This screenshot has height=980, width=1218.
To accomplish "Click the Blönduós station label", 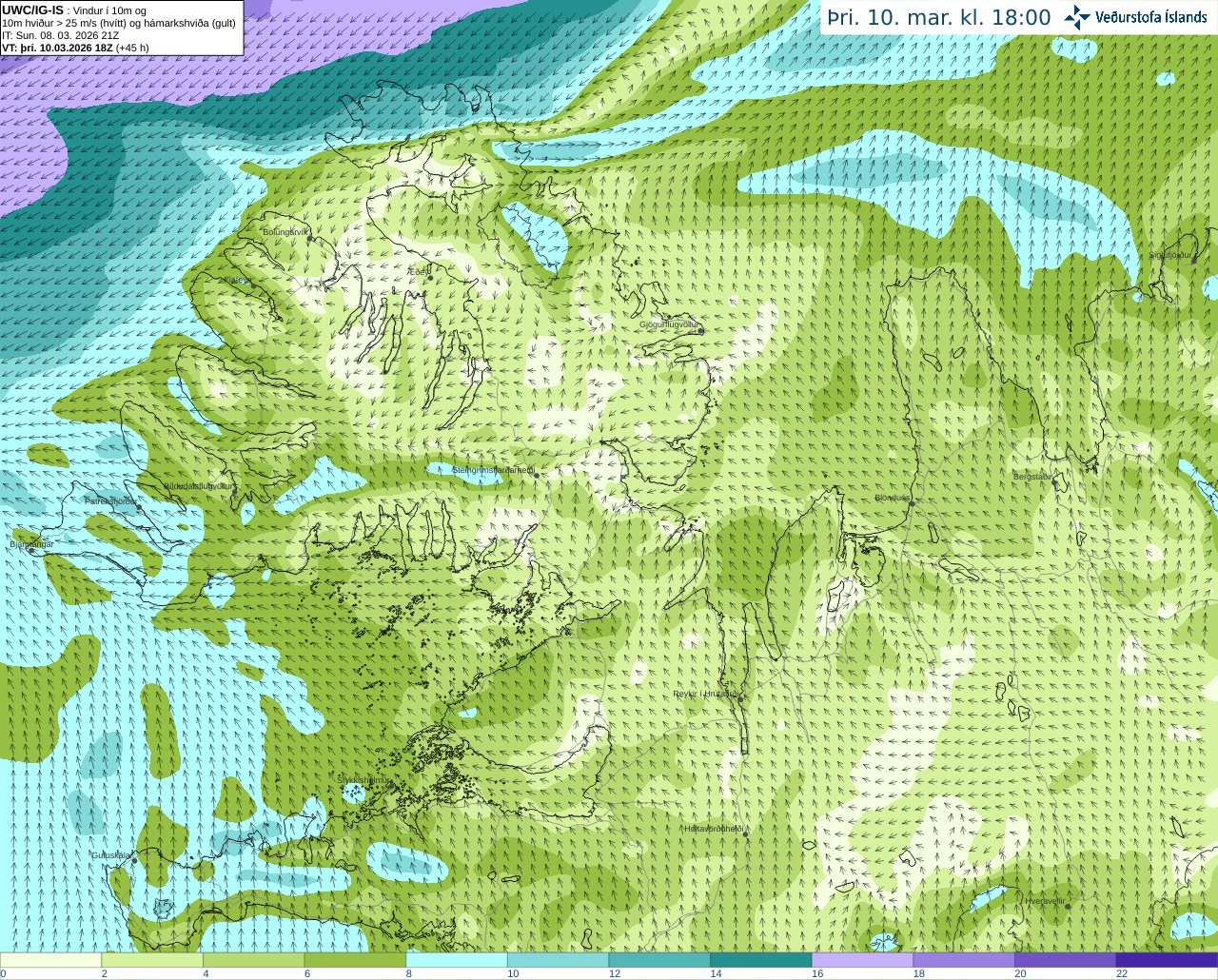I will 894,498.
